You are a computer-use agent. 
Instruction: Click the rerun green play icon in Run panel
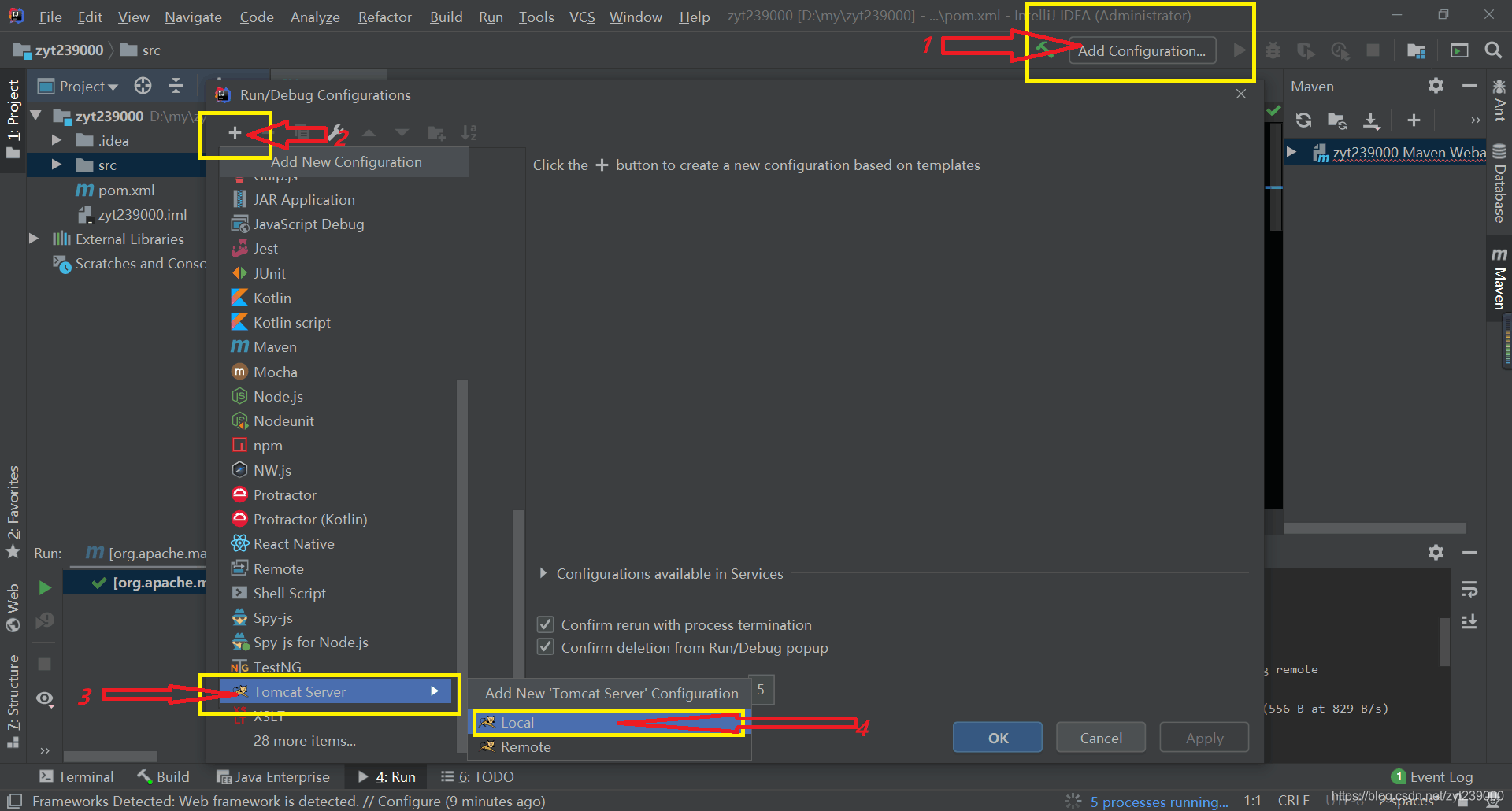coord(45,587)
